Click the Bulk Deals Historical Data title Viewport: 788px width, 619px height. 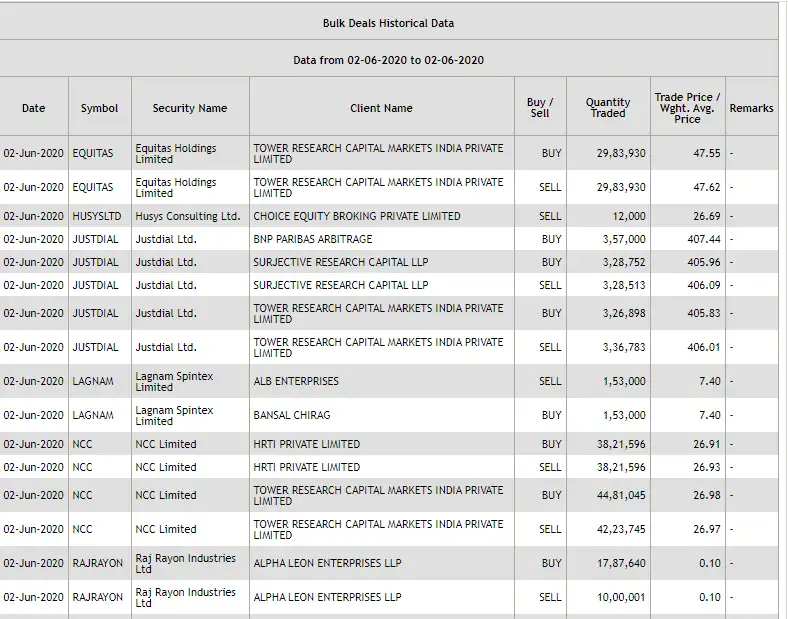click(x=388, y=23)
